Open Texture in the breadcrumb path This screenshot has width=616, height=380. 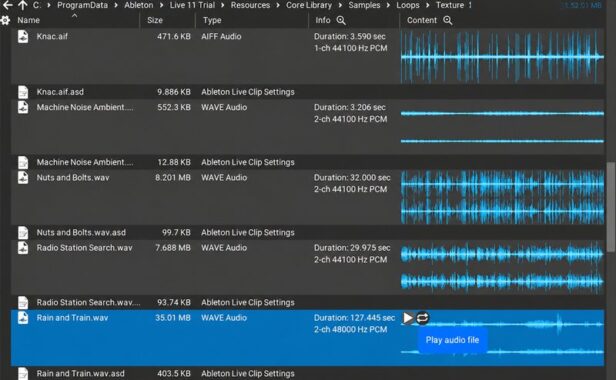click(450, 5)
